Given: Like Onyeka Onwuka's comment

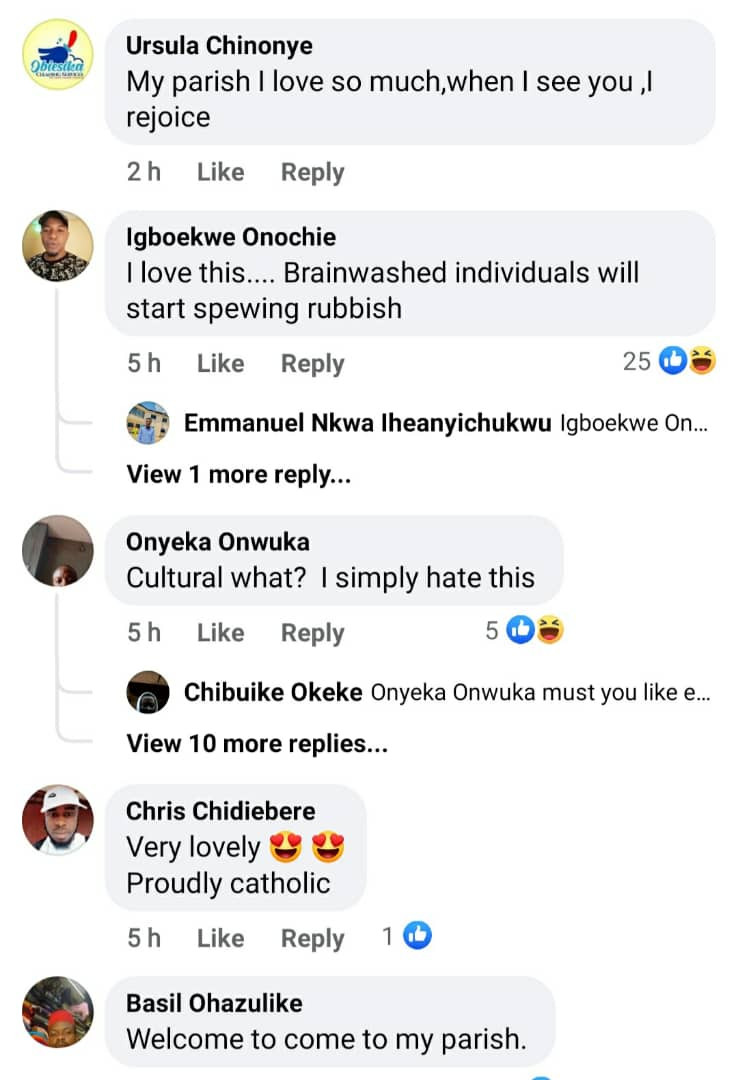Looking at the screenshot, I should (221, 632).
